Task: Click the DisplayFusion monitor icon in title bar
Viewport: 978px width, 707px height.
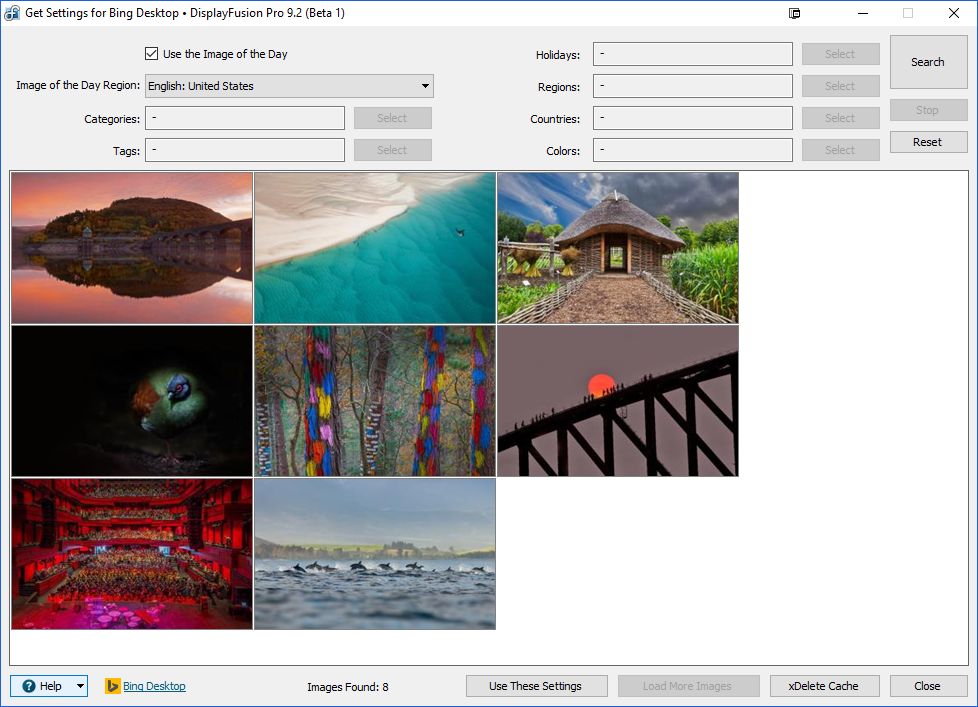Action: coord(795,13)
